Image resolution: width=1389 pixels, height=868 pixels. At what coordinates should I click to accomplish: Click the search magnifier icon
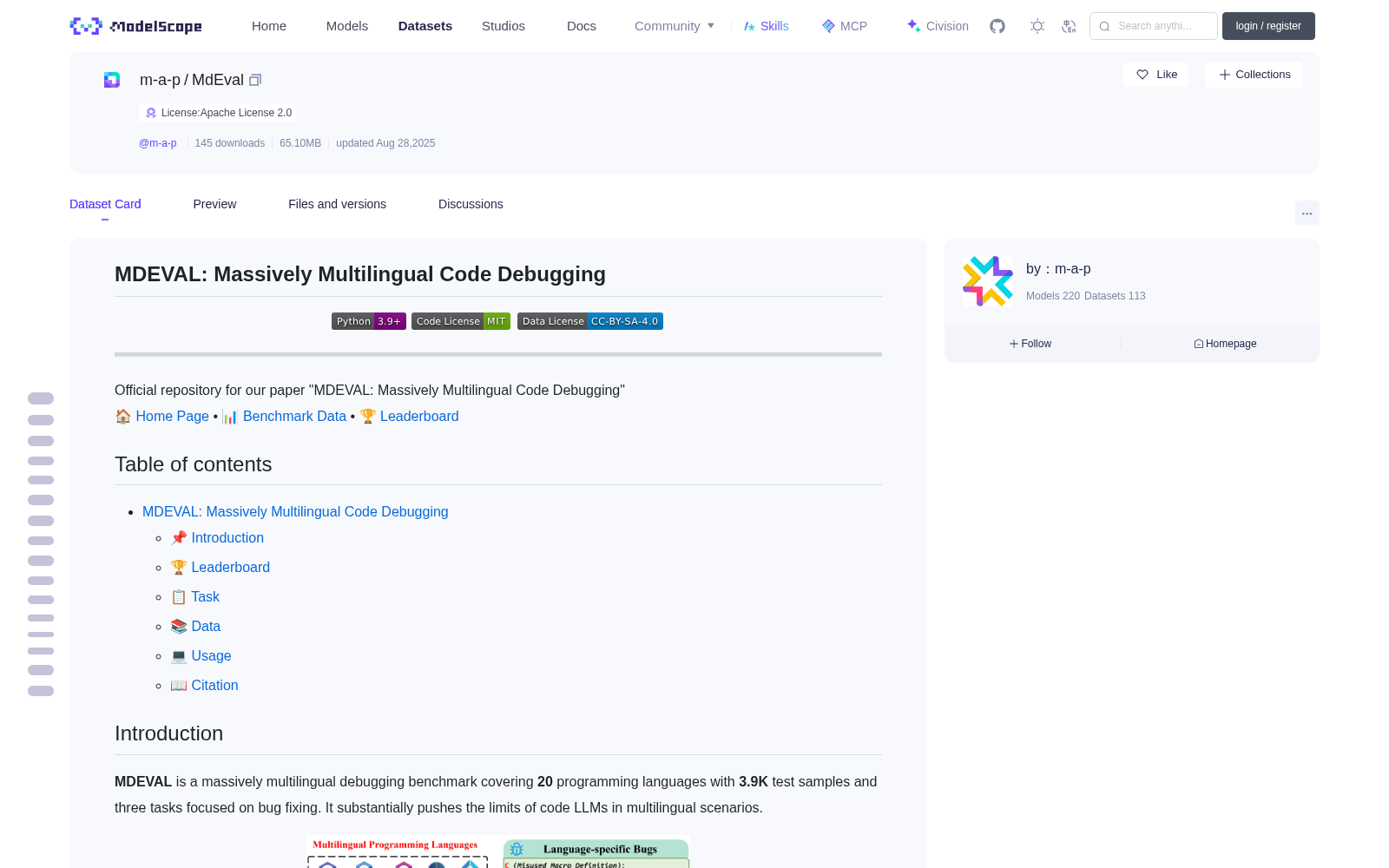tap(1104, 26)
